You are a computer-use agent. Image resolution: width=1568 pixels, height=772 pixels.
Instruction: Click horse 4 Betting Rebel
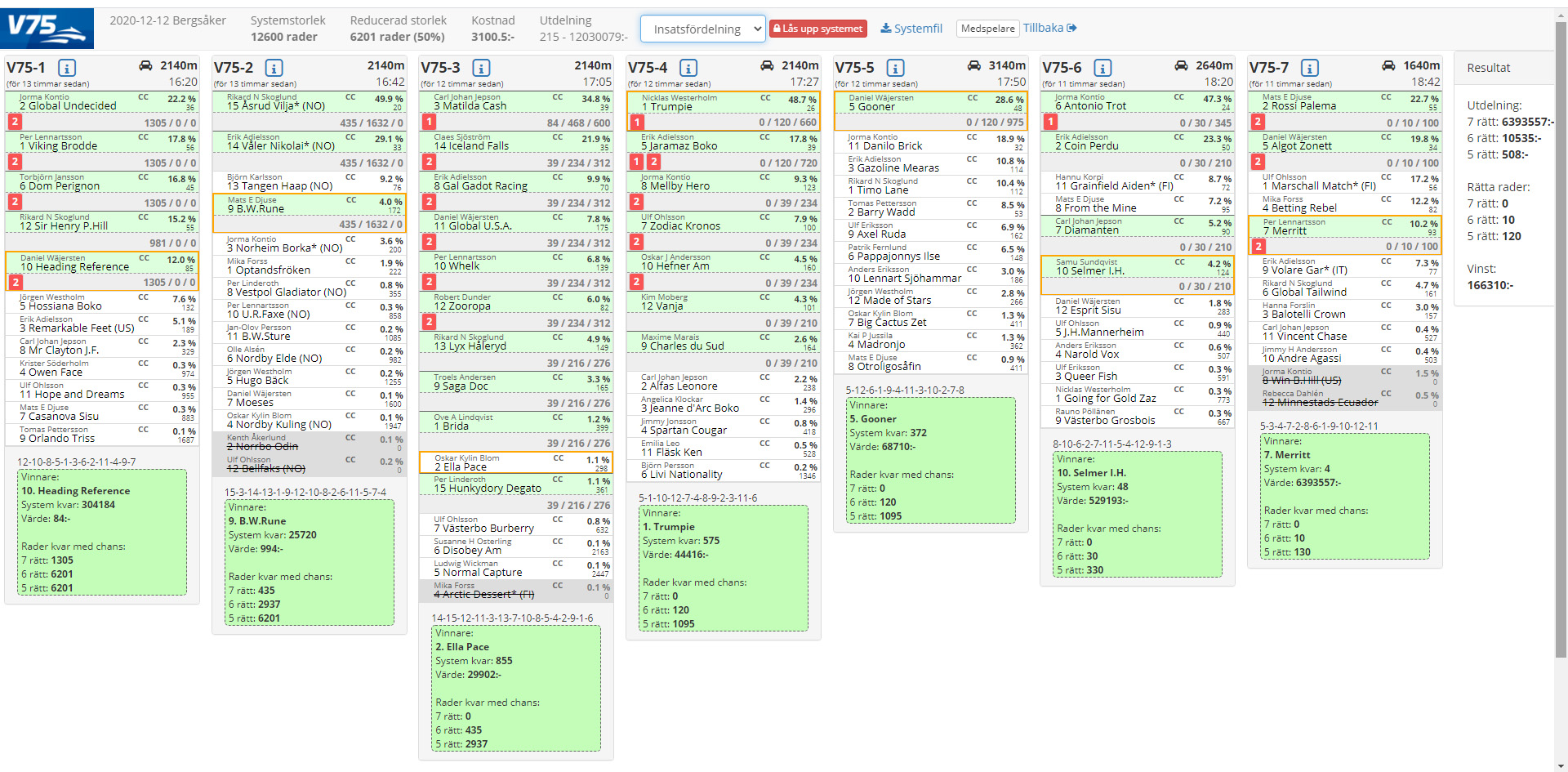[x=1344, y=203]
